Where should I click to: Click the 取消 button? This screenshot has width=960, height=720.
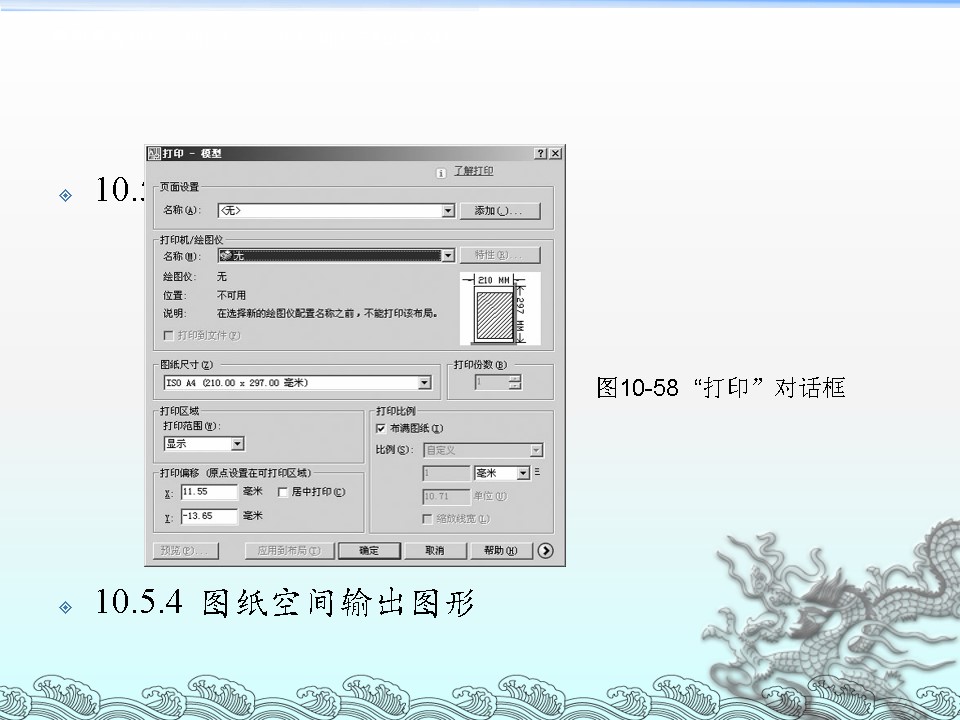tap(434, 551)
